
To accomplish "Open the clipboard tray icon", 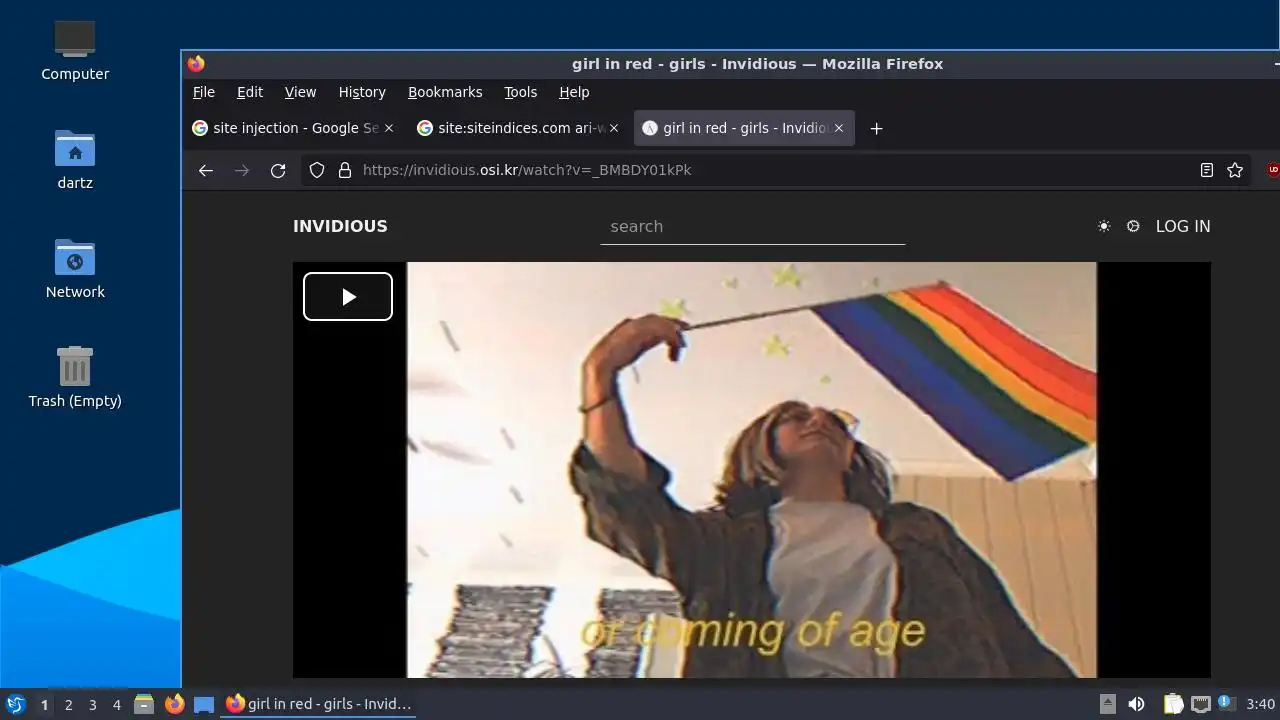I will (1173, 704).
